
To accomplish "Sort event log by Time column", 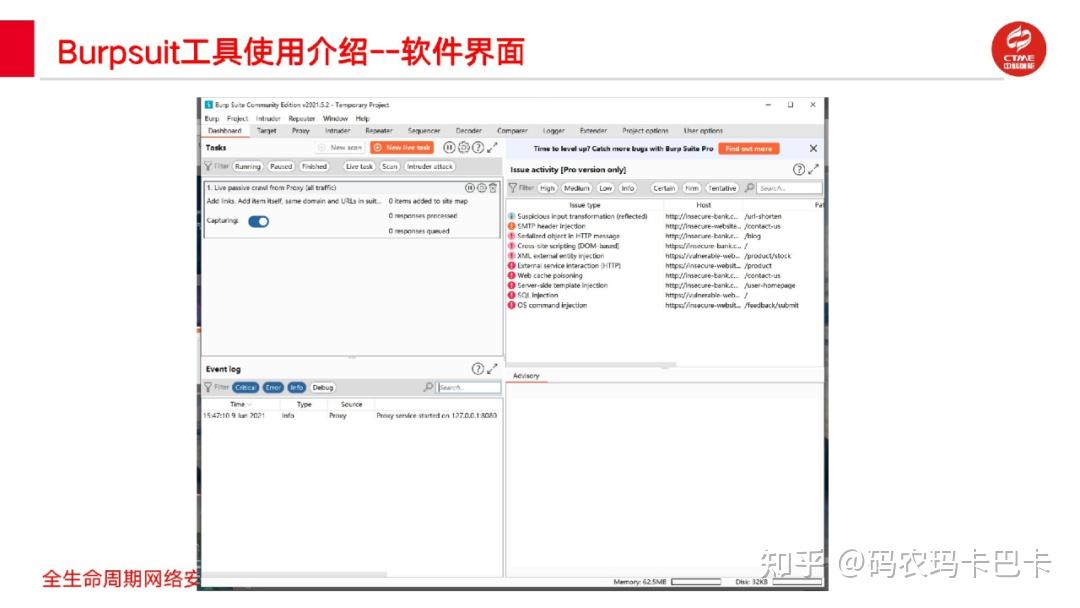I will 238,404.
